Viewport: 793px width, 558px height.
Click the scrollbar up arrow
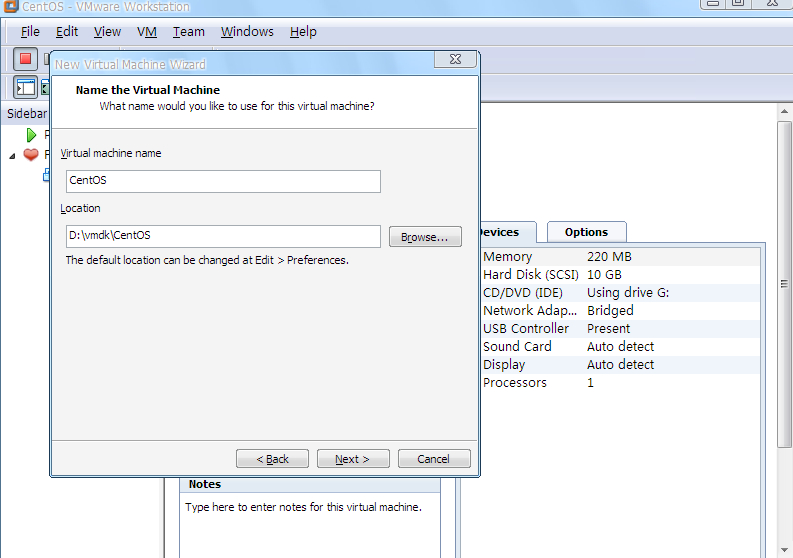click(x=784, y=111)
